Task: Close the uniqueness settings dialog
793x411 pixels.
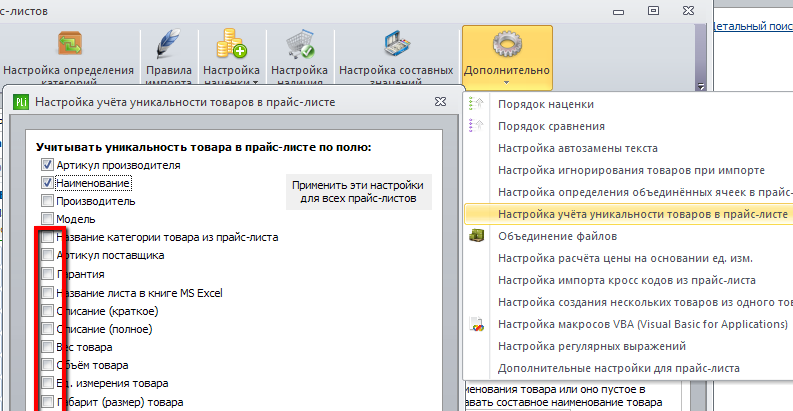Action: (x=440, y=102)
